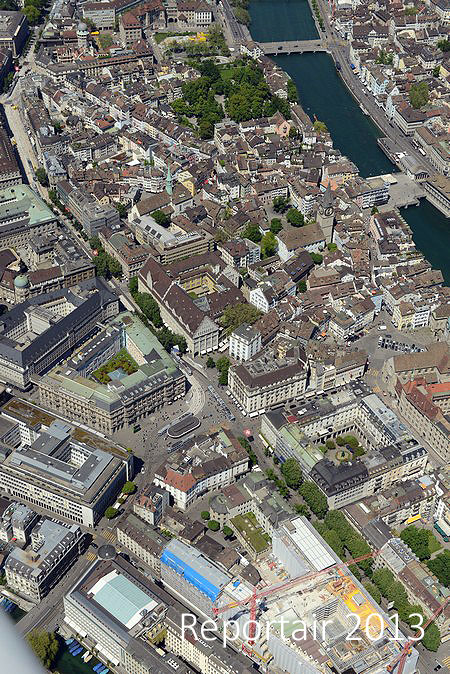Click the turquoise glass roof near the waterfront

click(123, 598)
